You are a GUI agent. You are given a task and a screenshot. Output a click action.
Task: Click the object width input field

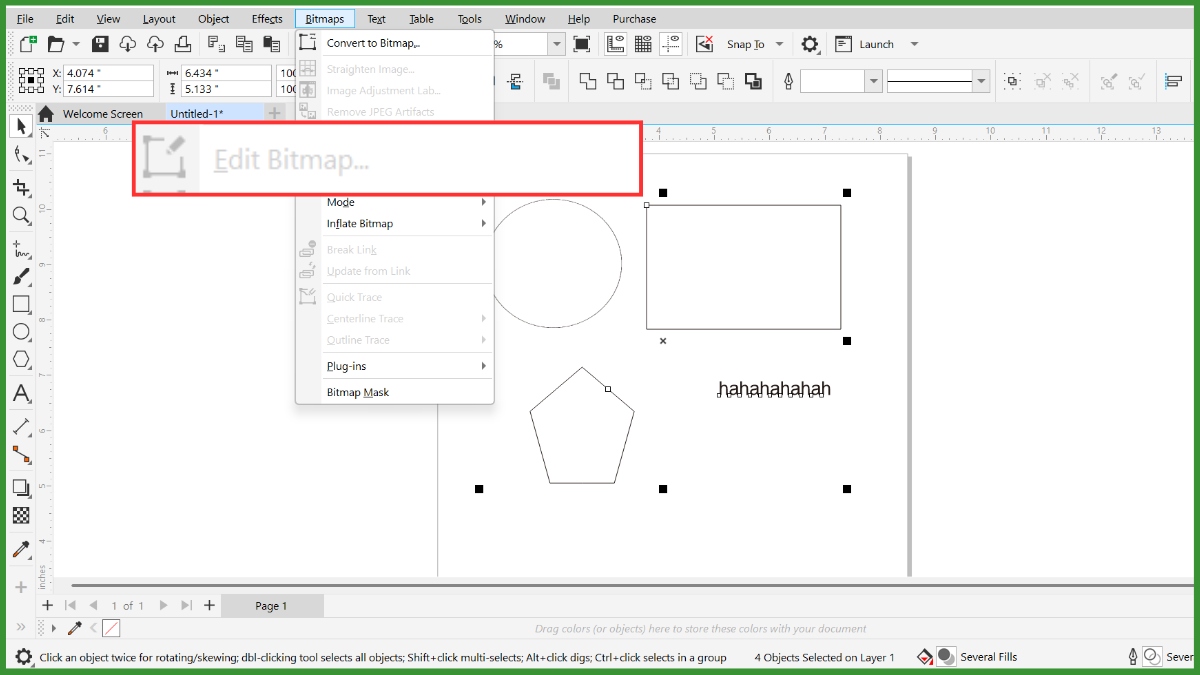tap(227, 73)
